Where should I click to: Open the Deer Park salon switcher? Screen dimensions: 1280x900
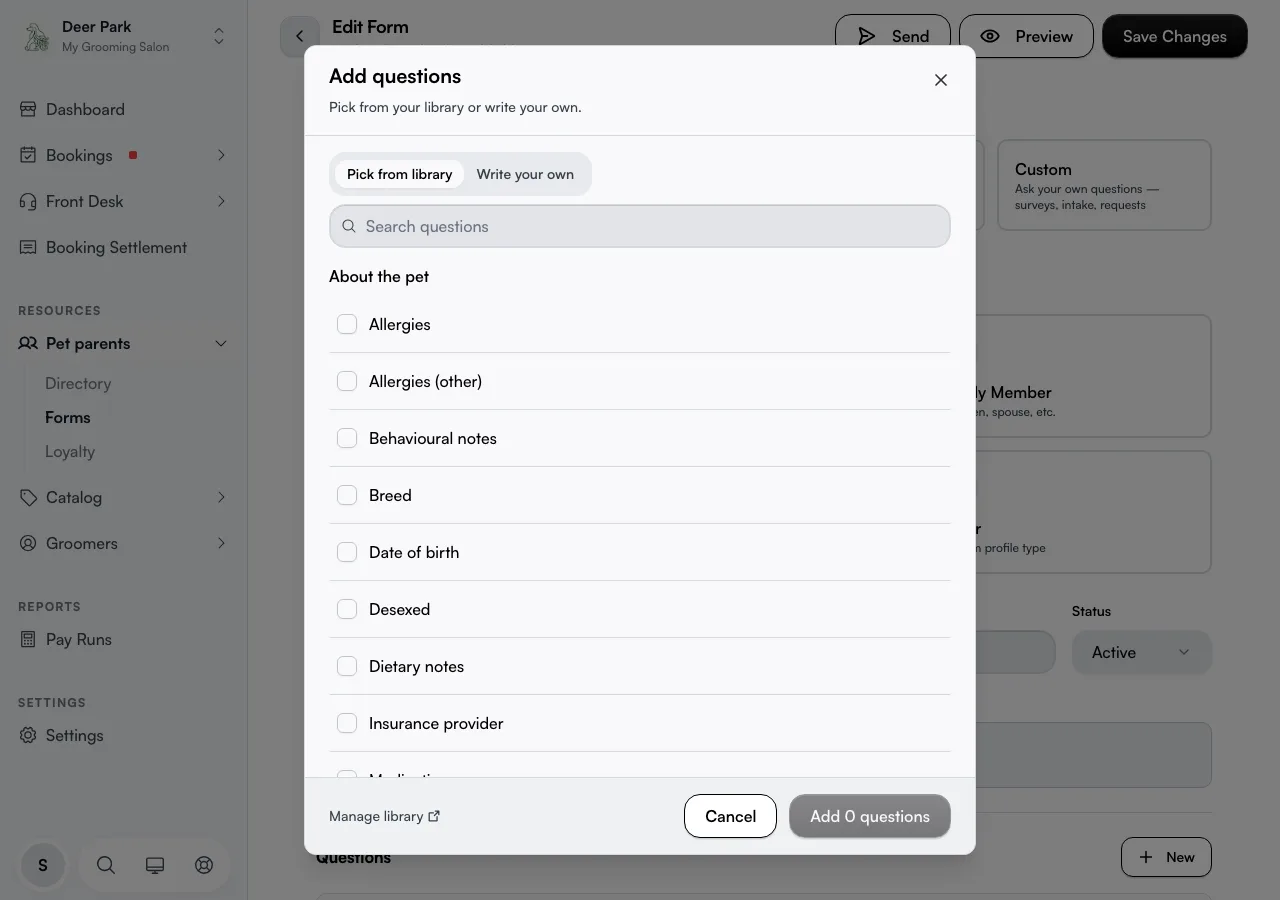coord(124,36)
